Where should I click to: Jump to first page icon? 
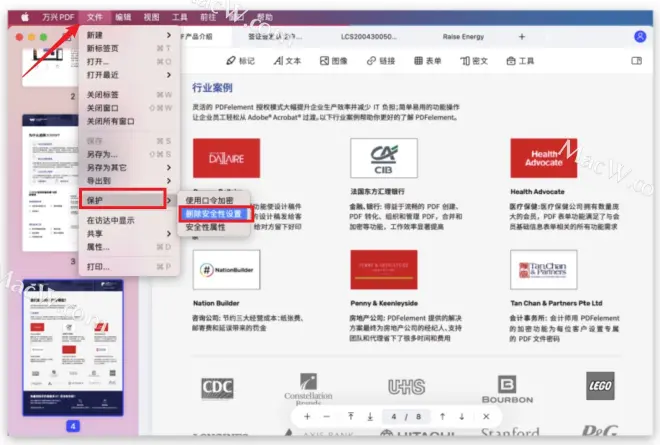point(351,416)
